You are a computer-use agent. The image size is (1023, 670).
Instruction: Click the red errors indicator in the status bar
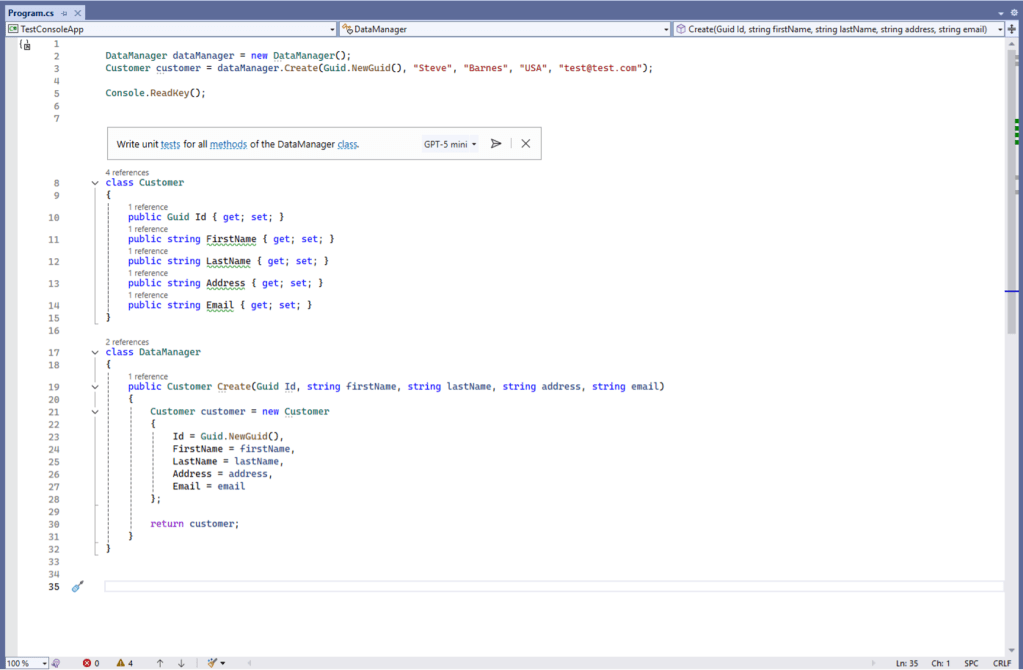[x=91, y=663]
